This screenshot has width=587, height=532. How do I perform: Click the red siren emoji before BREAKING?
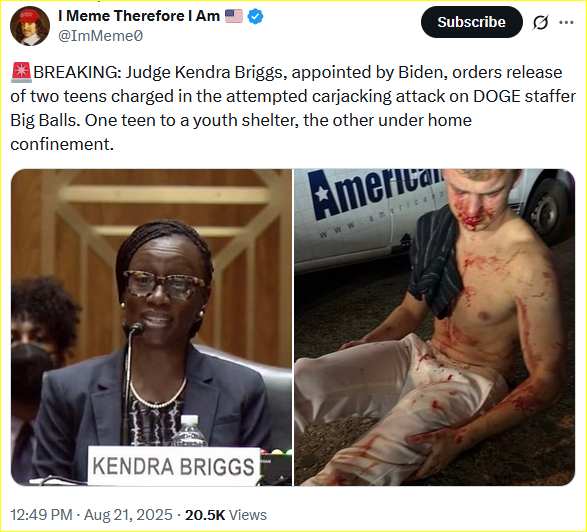pos(21,72)
